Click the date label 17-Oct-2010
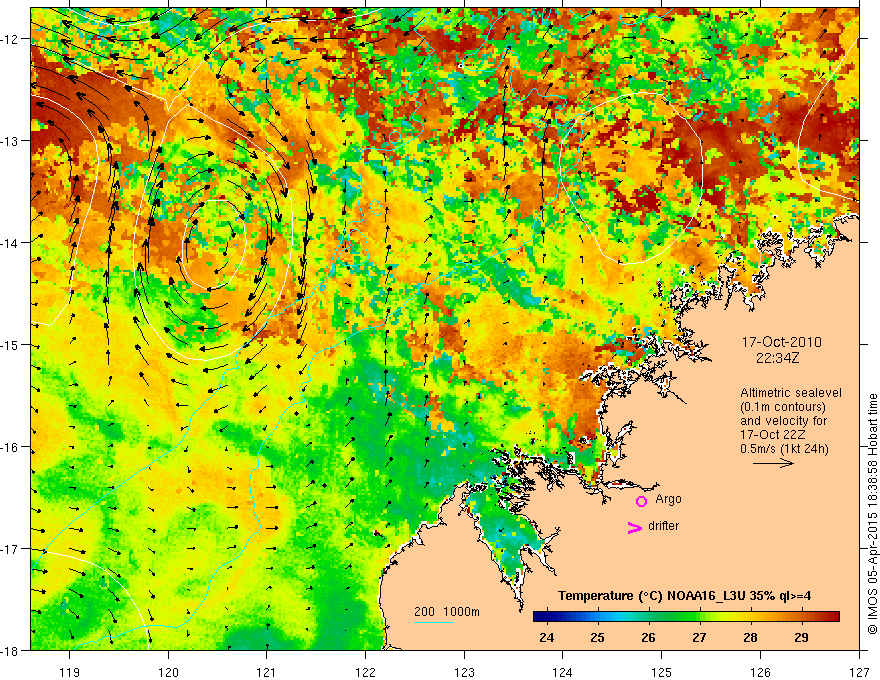The image size is (880, 680). tap(782, 342)
